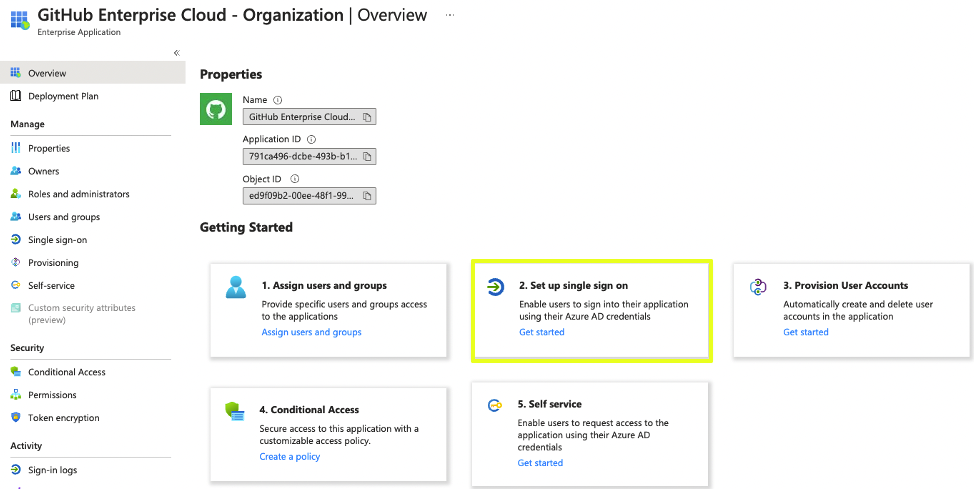Click the user icon on Assign users card
The height and width of the screenshot is (489, 974).
click(236, 287)
